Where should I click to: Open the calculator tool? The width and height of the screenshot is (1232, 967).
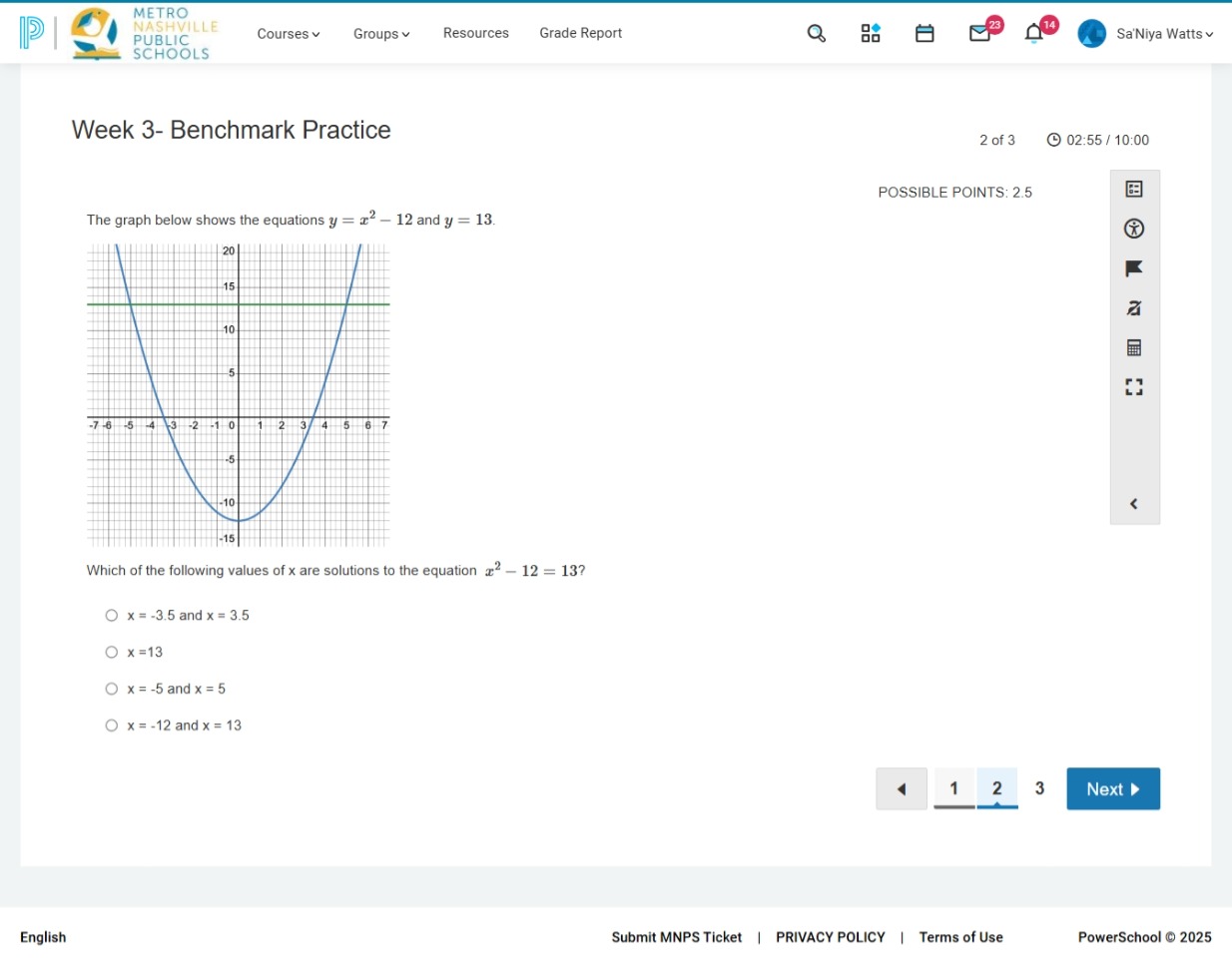click(x=1134, y=347)
